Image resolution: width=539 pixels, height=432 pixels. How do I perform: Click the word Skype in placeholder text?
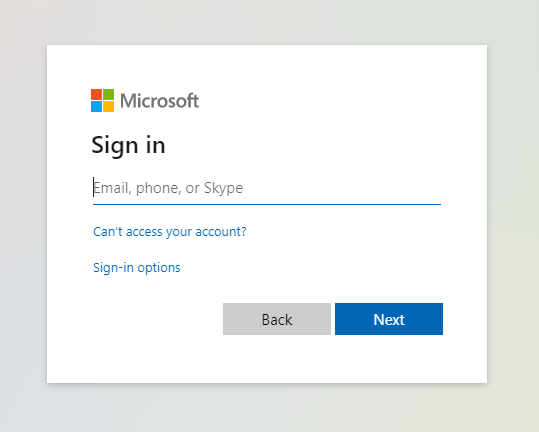tap(223, 188)
